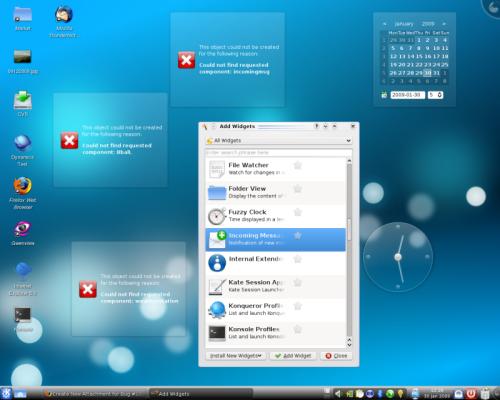Open the K application launcher menu
Image resolution: width=500 pixels, height=400 pixels.
point(6,394)
